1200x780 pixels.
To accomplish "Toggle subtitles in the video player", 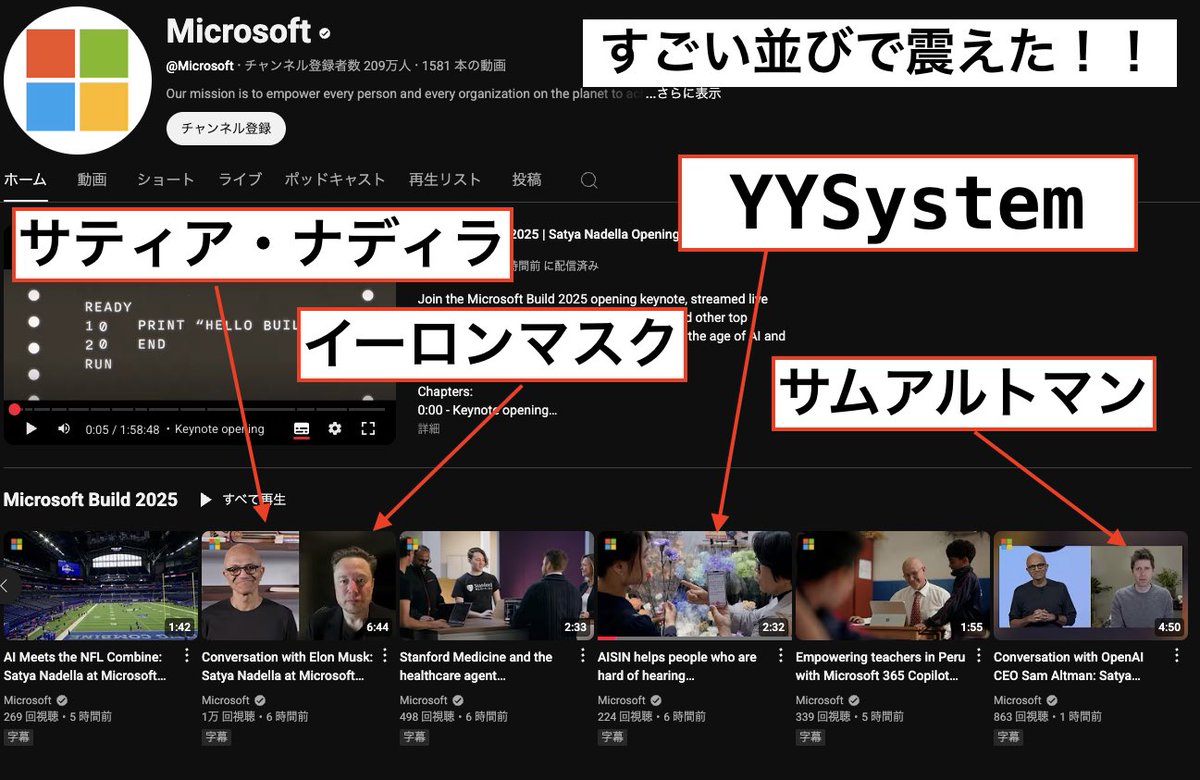I will (302, 427).
